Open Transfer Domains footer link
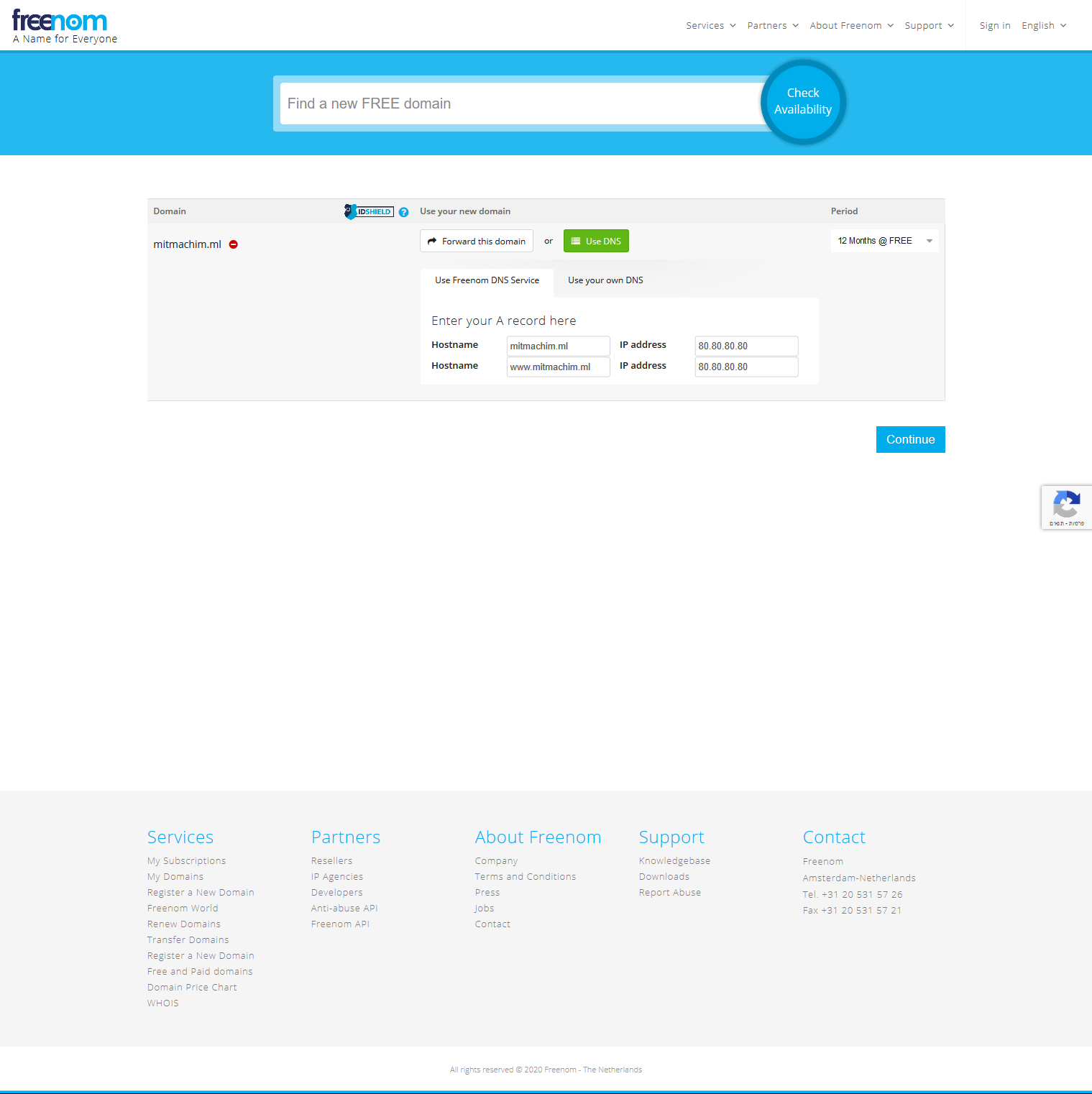 point(188,939)
